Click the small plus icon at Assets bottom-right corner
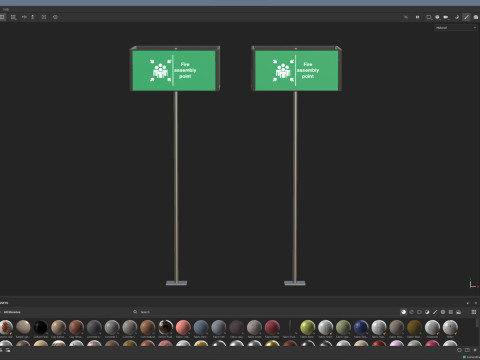The image size is (480, 360). click(x=475, y=350)
